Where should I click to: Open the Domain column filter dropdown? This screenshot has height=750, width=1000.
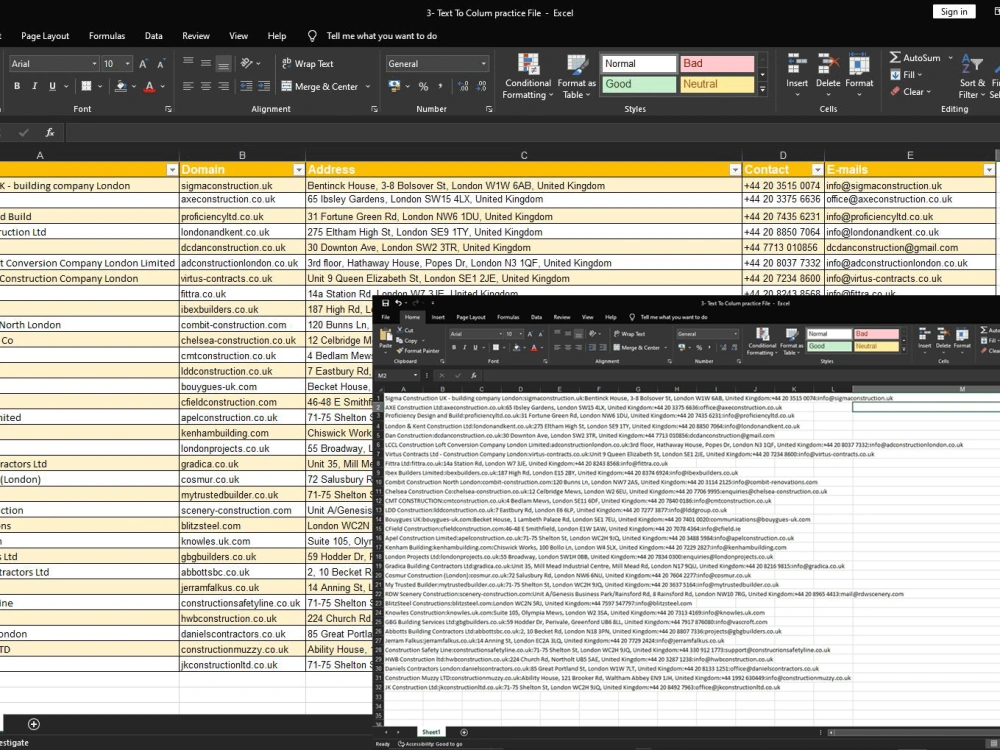[x=298, y=170]
